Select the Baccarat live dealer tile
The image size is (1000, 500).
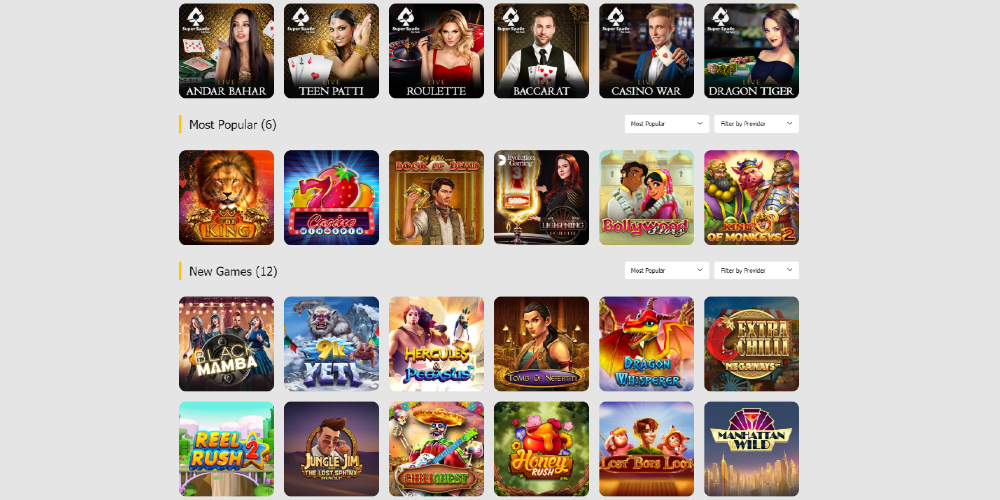(x=541, y=51)
